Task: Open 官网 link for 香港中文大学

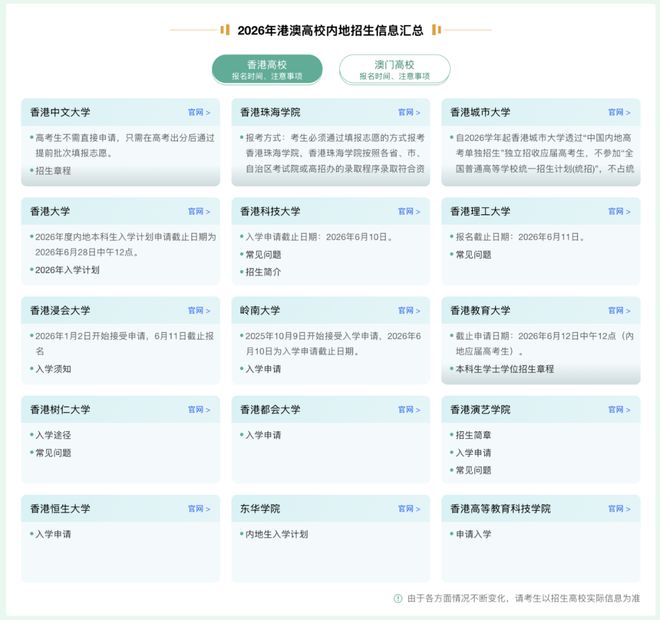Action: pos(199,113)
